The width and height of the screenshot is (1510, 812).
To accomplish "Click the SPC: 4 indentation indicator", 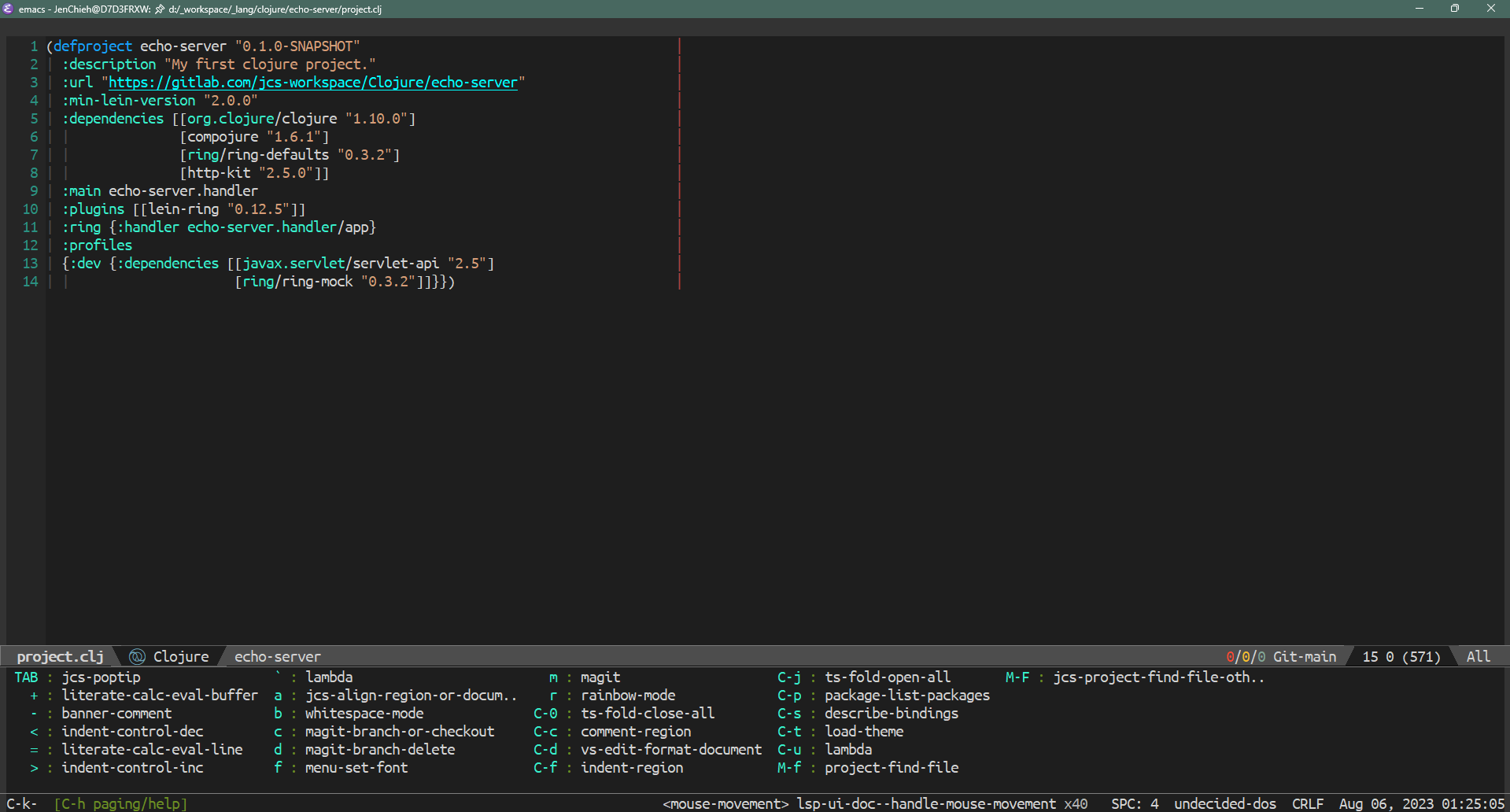I will (1134, 803).
